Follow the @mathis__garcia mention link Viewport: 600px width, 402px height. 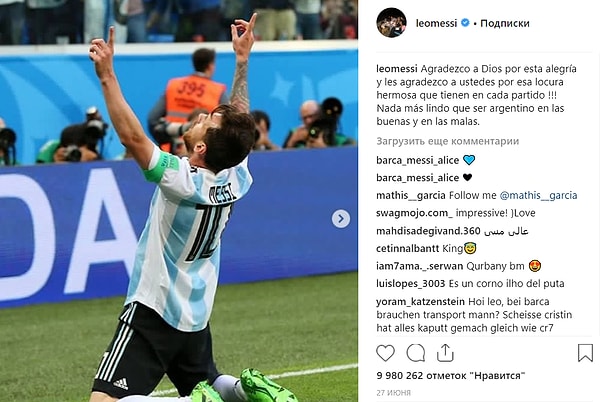point(538,195)
